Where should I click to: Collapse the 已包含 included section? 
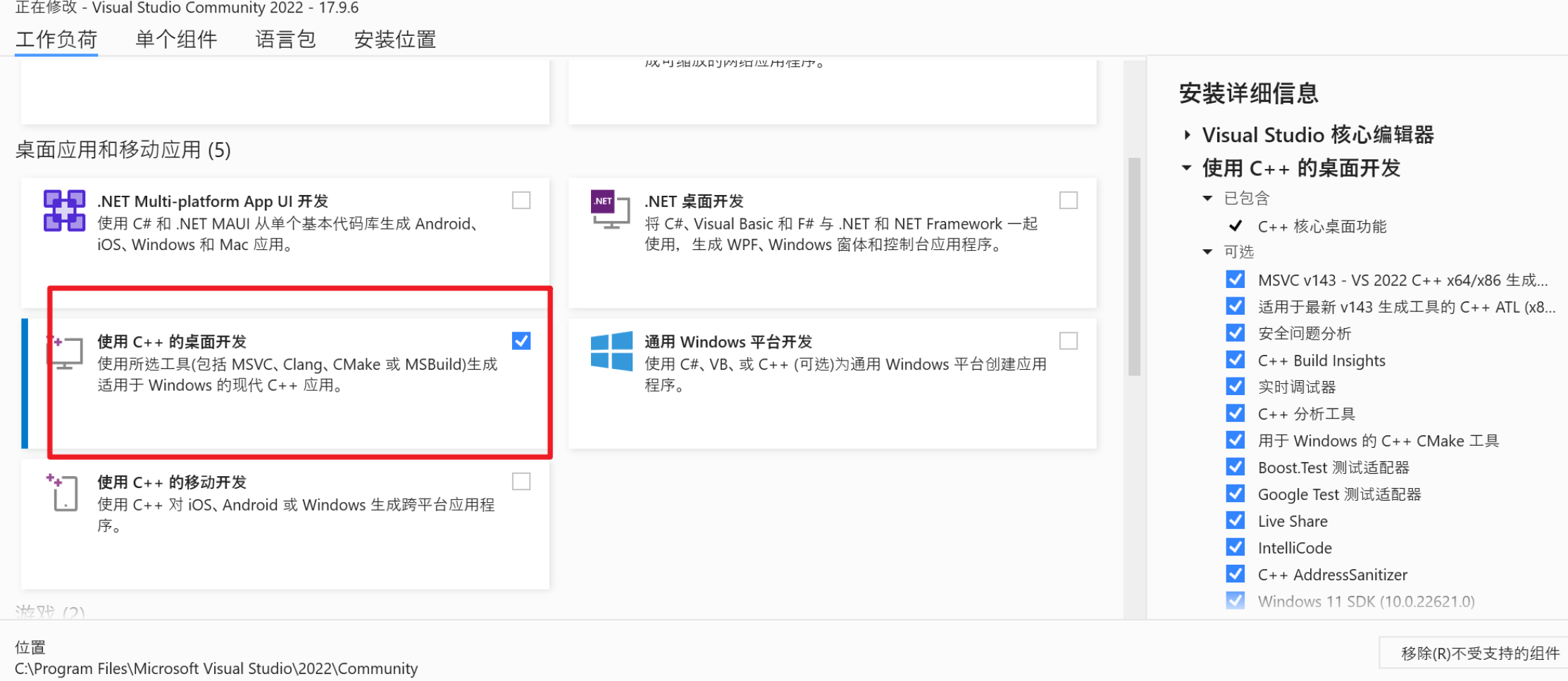point(1207,199)
